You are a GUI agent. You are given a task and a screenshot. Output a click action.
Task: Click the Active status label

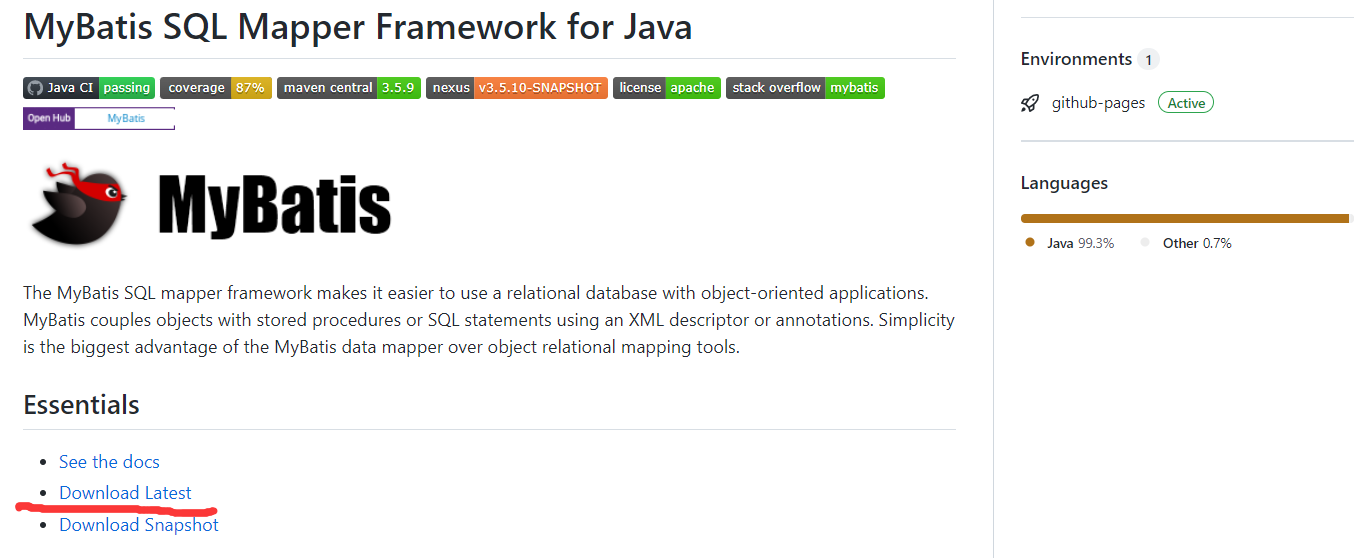1186,103
